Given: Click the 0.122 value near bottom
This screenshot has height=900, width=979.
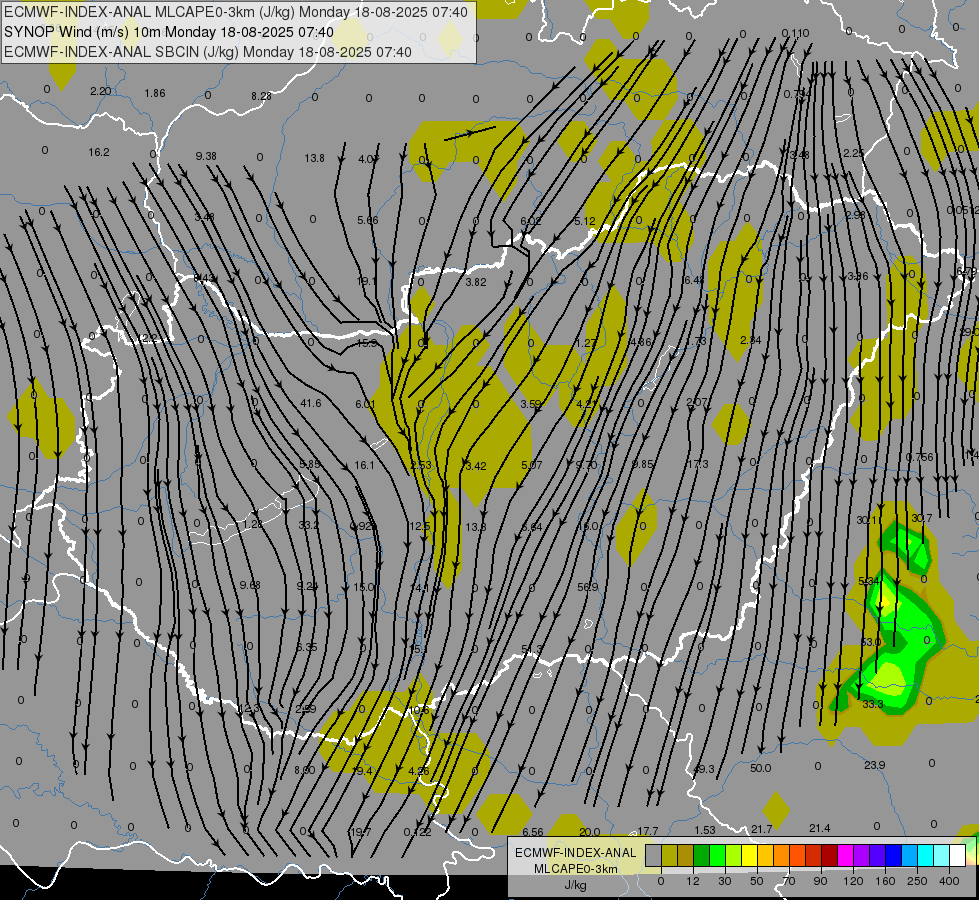Looking at the screenshot, I should [x=417, y=832].
